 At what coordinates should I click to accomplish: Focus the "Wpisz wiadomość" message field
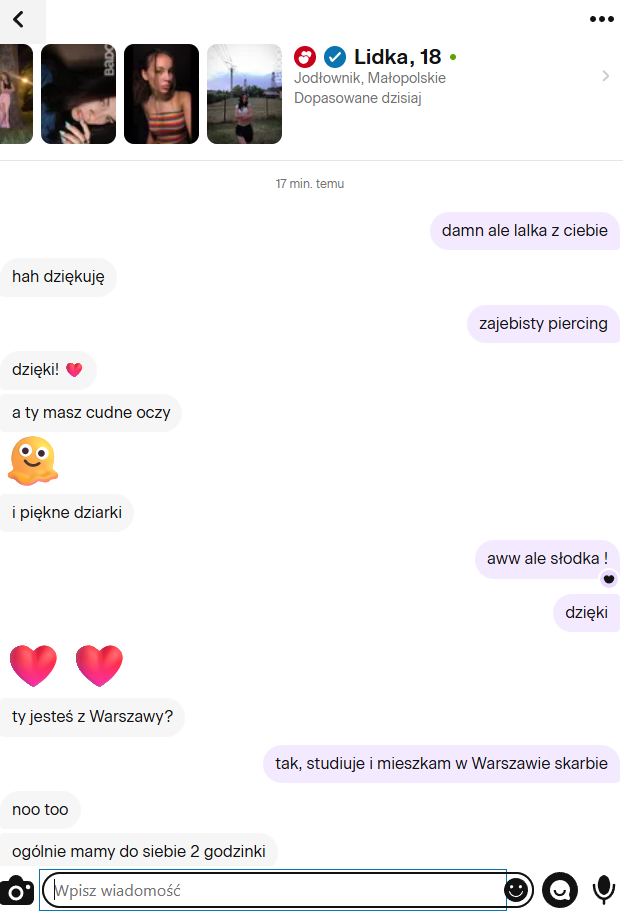pos(275,890)
